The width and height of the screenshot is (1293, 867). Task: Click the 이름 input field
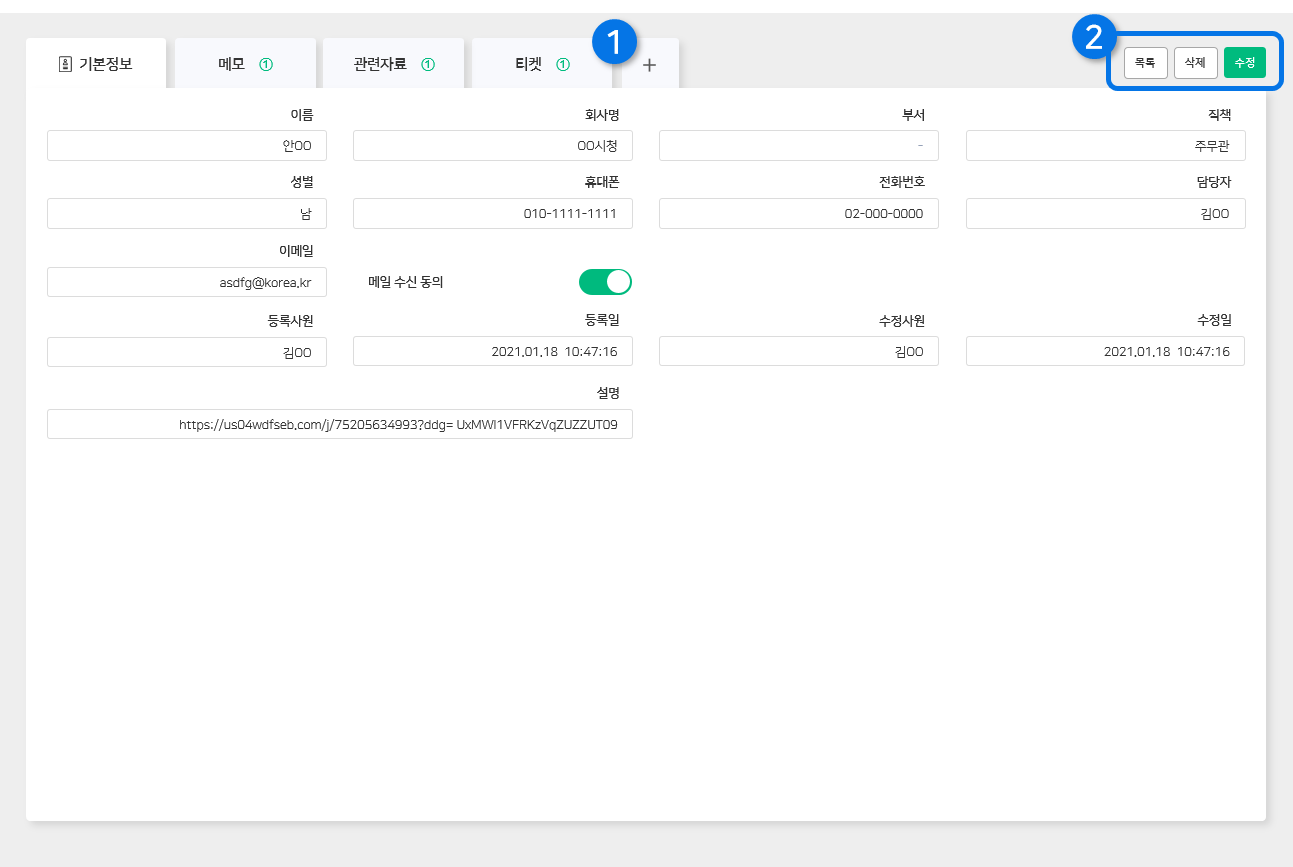click(187, 146)
